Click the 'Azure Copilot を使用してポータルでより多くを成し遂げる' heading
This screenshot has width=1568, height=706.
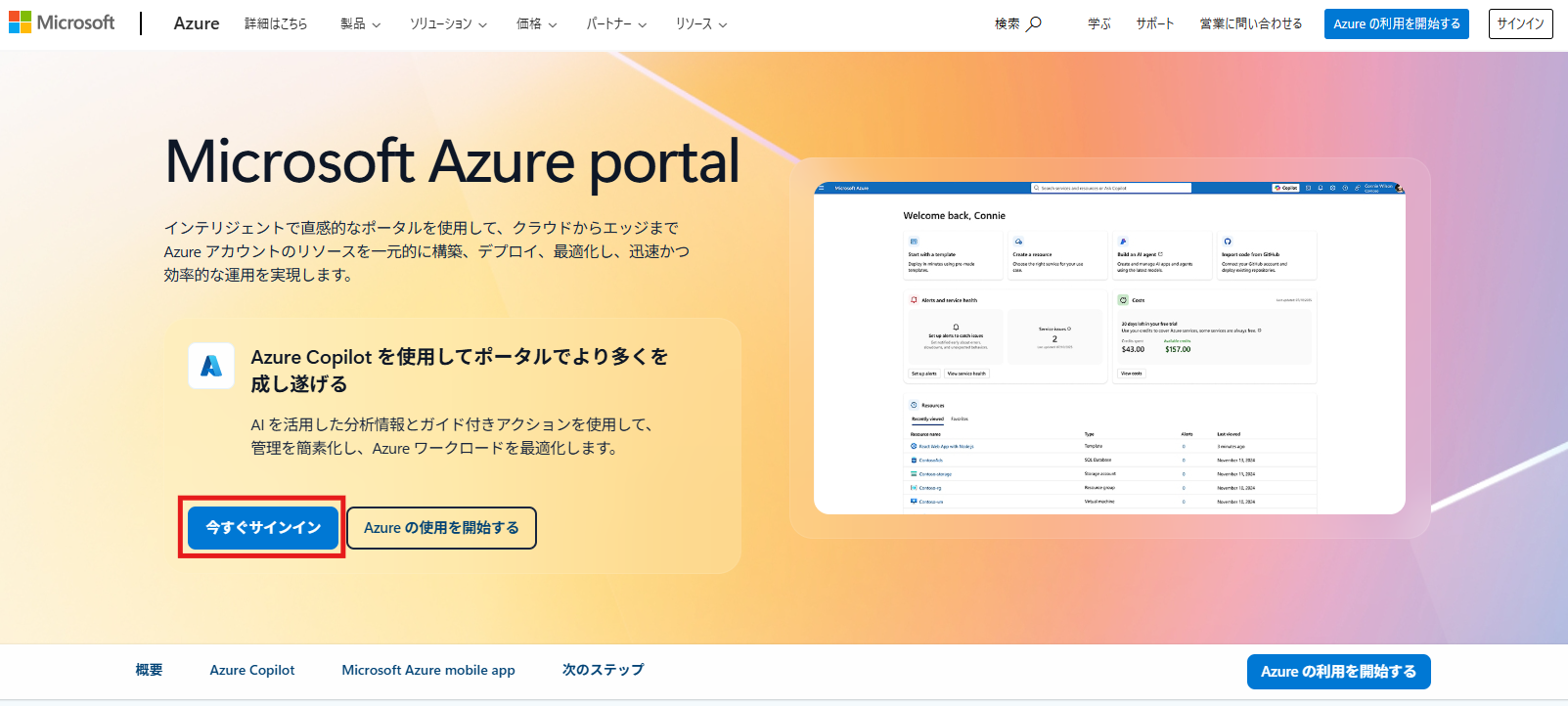click(460, 371)
